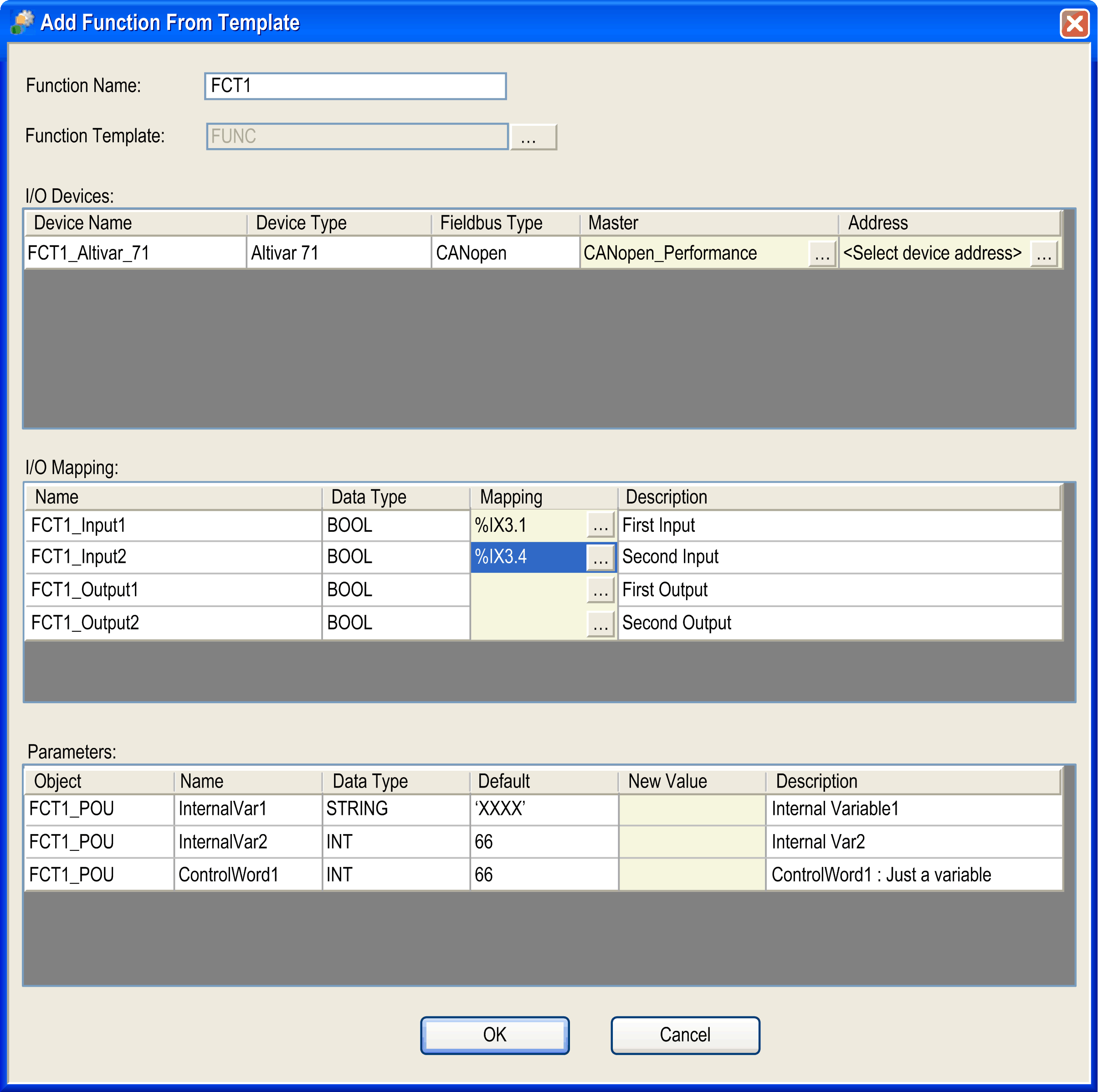Select the FCT1_Input1 name cell
Screen dimensions: 1098x1092
(173, 525)
